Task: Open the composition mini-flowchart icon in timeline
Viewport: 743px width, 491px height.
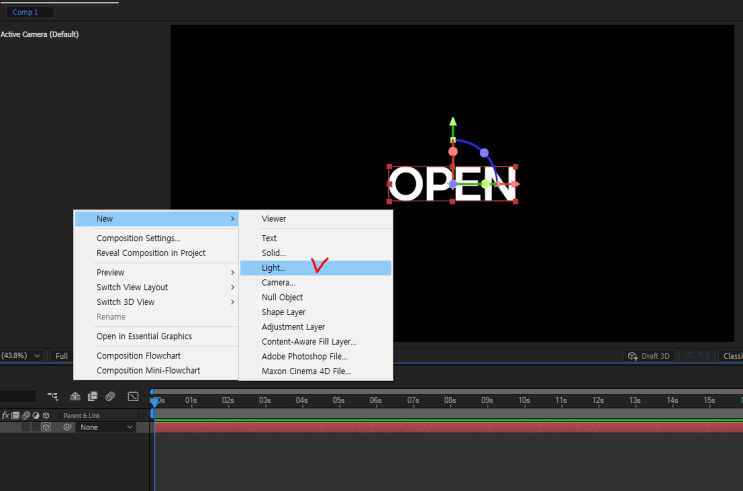Action: point(53,396)
